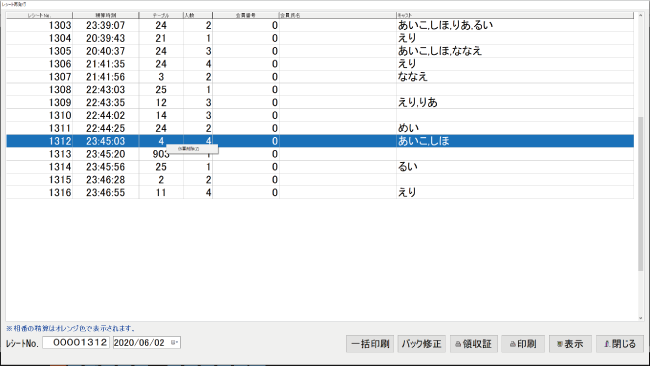
Task: Select receipt row 1308
Action: click(x=320, y=90)
